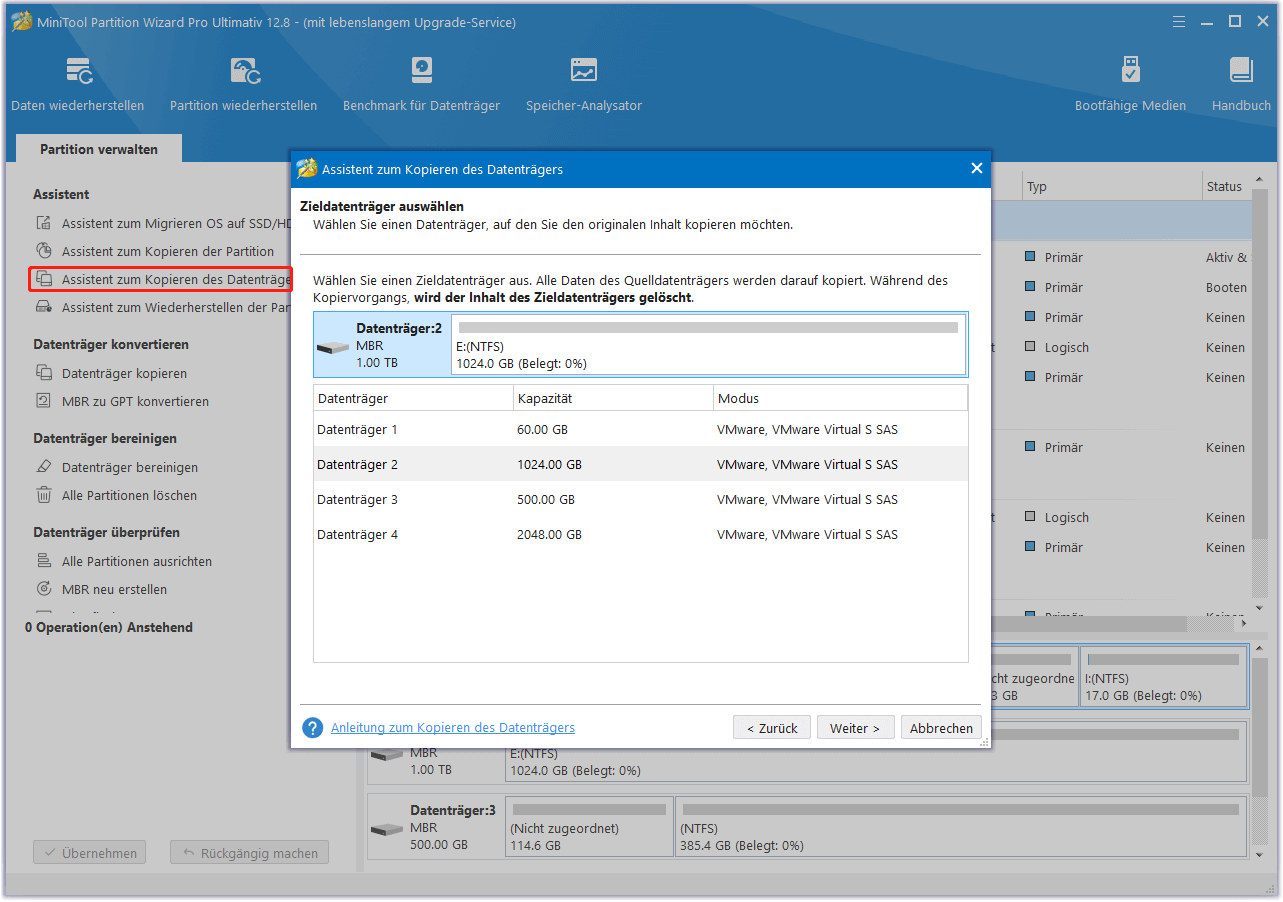Click Abbrechen in the wizard
The width and height of the screenshot is (1283, 902).
[x=941, y=728]
